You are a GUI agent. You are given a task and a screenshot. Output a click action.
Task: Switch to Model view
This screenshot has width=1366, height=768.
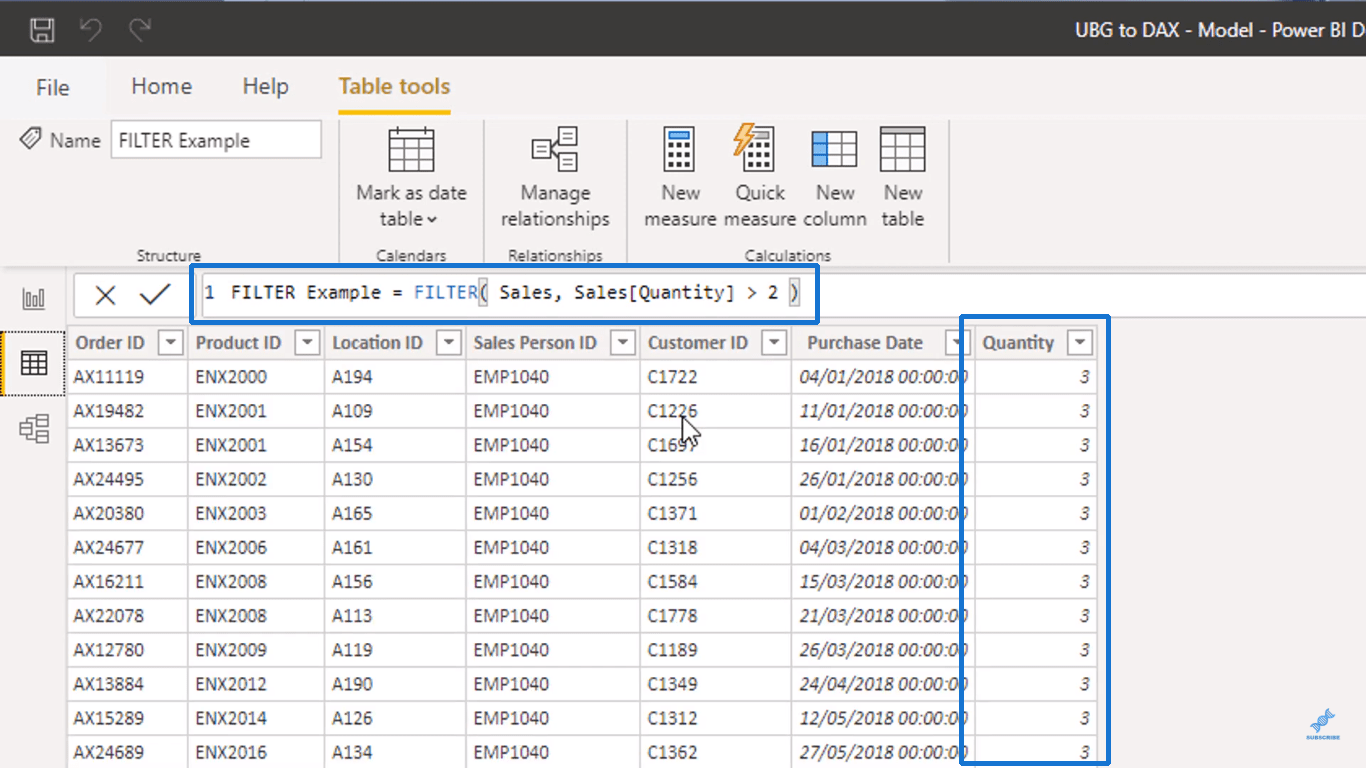click(x=34, y=429)
